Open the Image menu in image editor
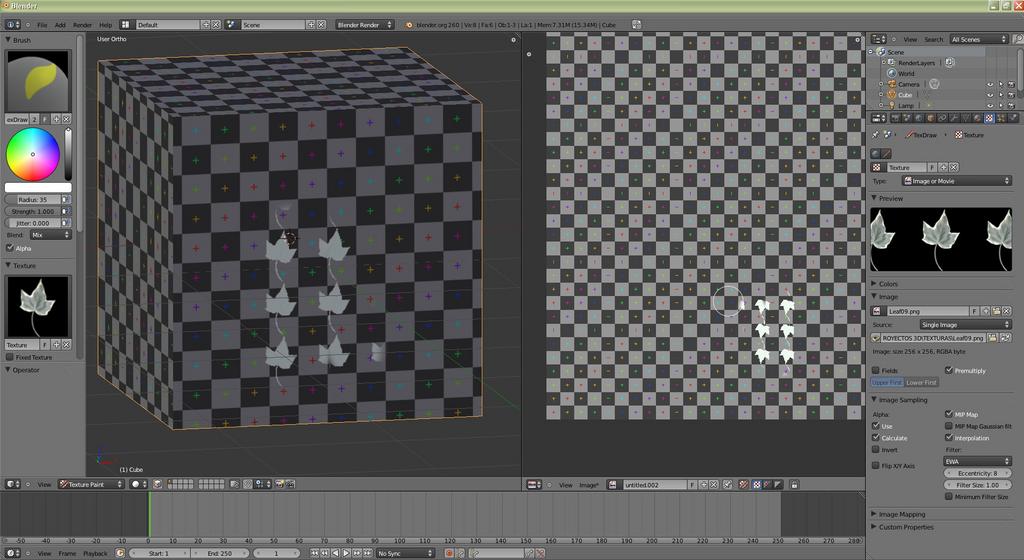 tap(588, 485)
